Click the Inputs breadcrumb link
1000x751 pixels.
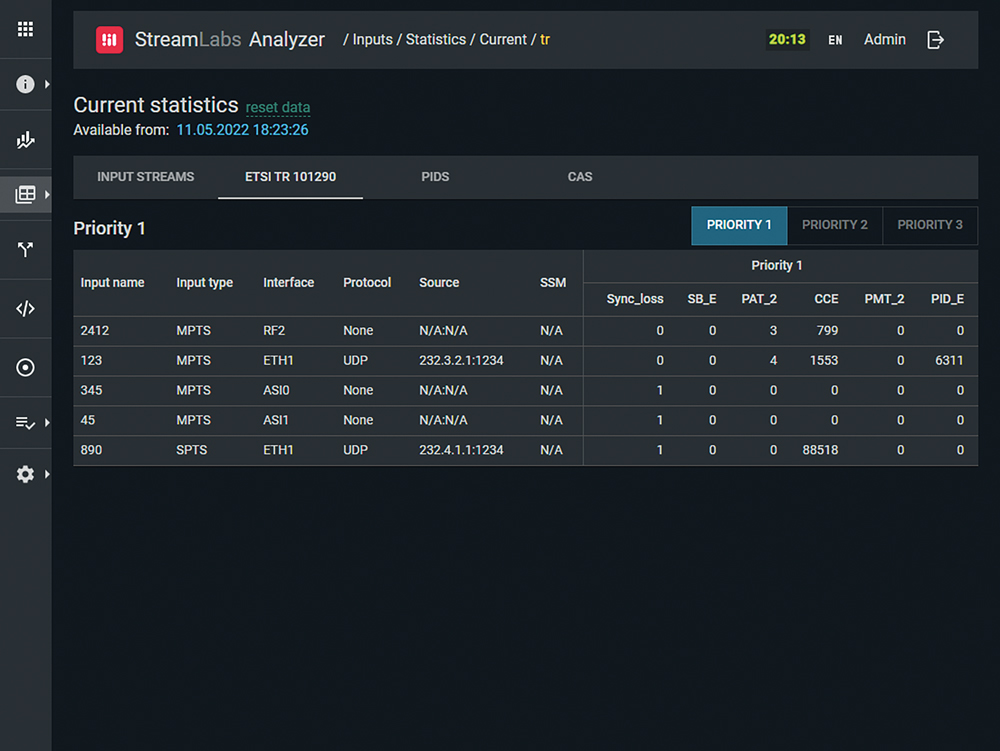pos(372,40)
